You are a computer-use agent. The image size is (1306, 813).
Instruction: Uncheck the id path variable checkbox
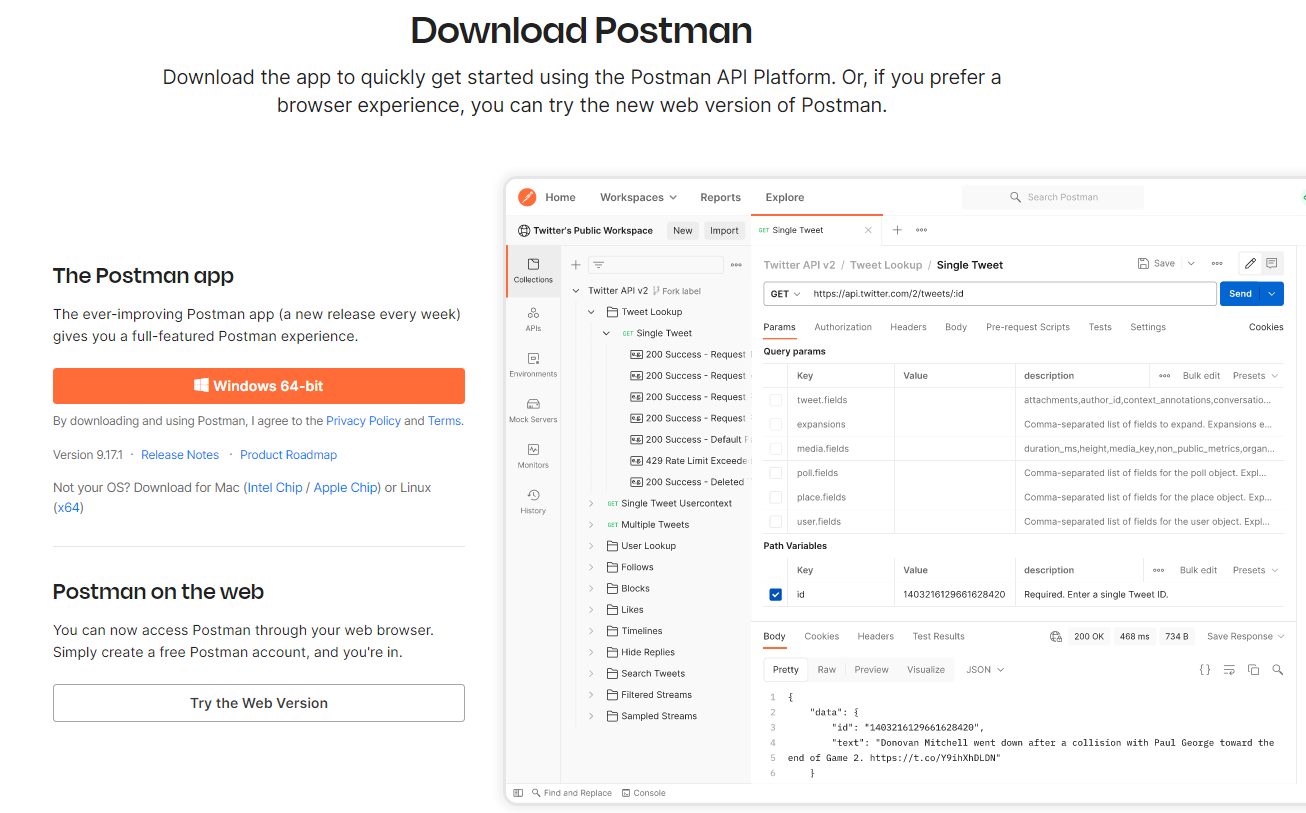[776, 594]
